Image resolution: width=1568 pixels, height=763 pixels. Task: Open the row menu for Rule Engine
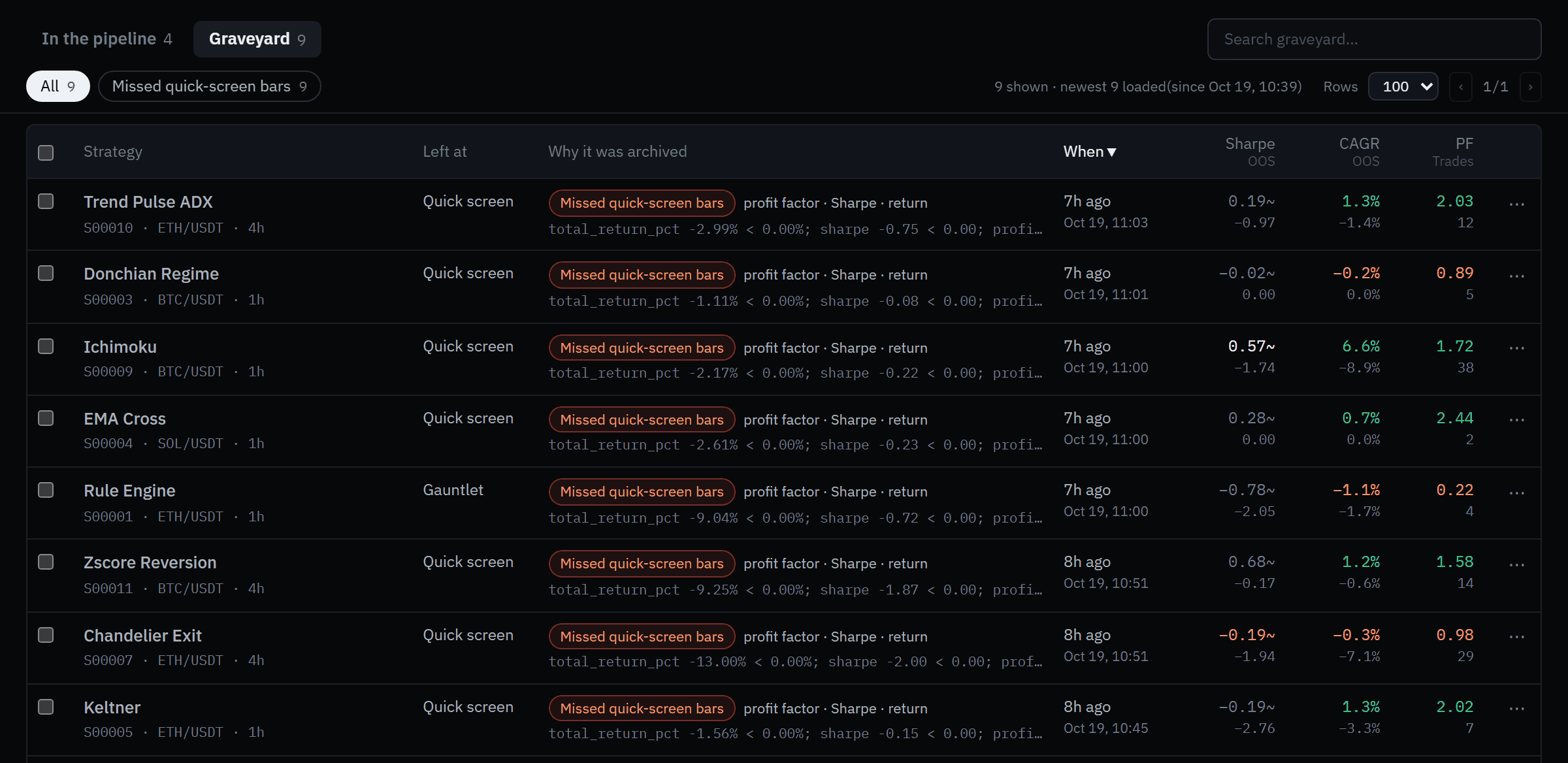(x=1516, y=493)
